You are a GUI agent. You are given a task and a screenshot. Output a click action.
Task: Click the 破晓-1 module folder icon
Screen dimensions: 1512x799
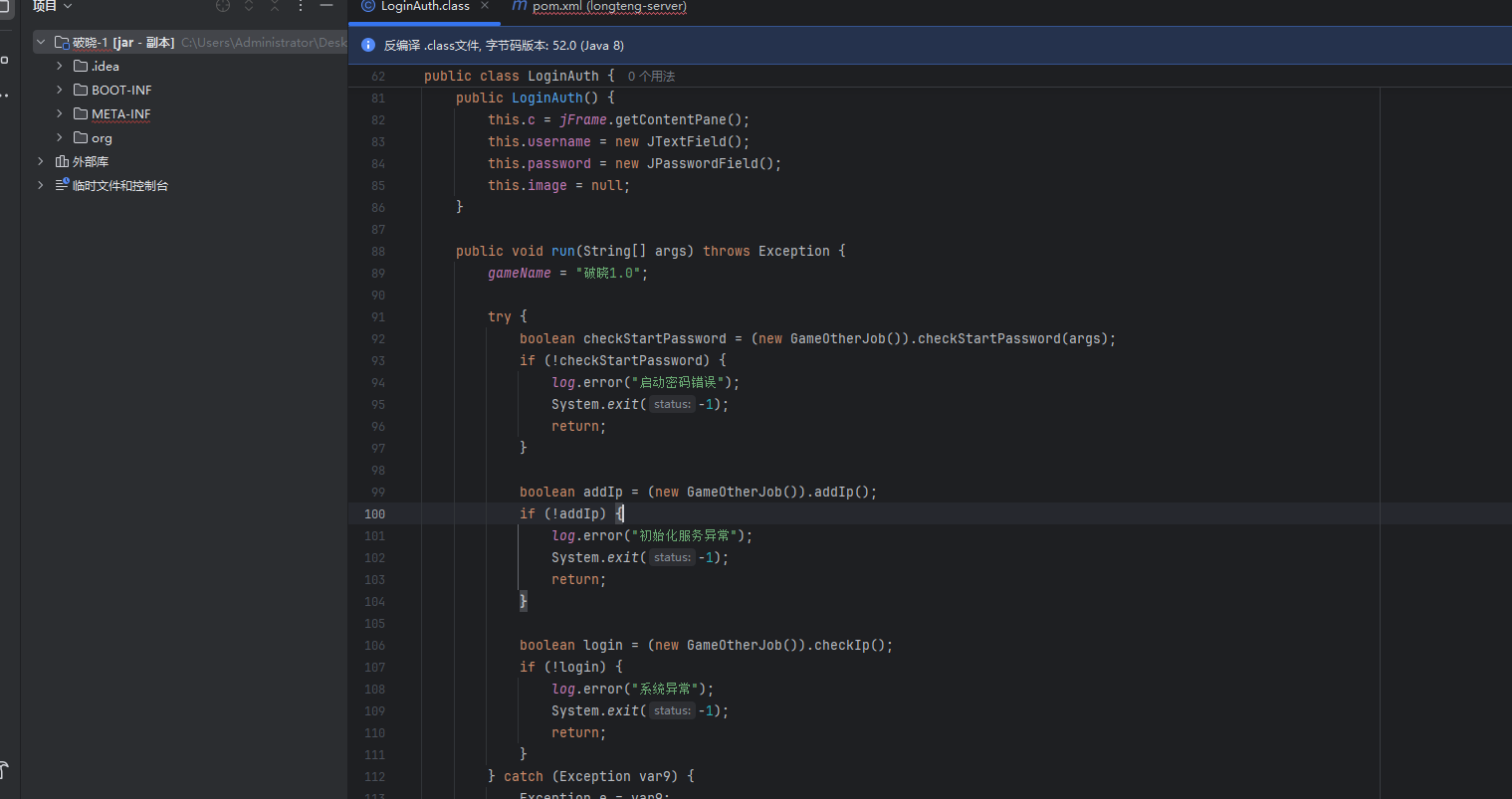pyautogui.click(x=62, y=43)
